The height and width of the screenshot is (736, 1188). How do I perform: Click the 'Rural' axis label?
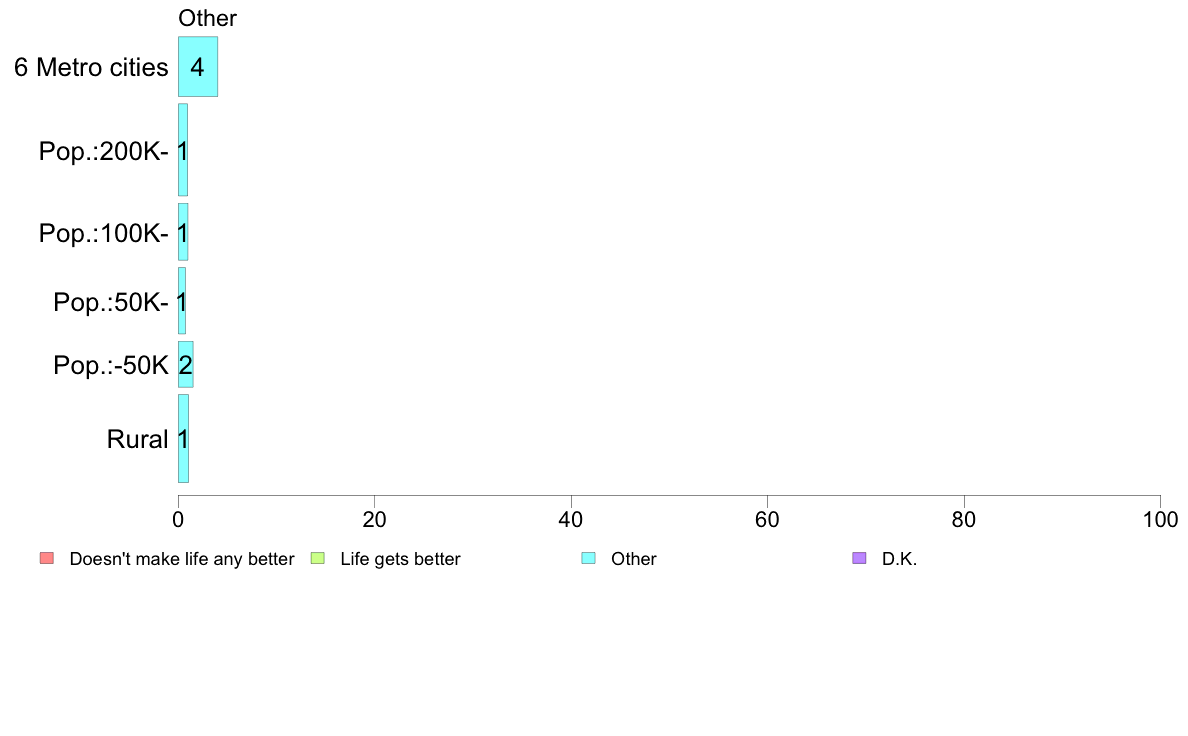(x=137, y=439)
